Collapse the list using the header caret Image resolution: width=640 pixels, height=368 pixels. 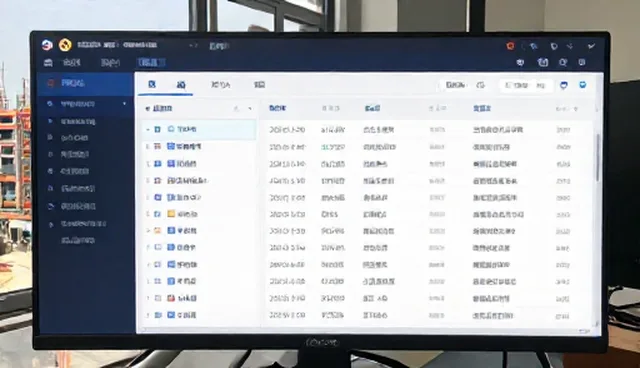click(x=147, y=109)
